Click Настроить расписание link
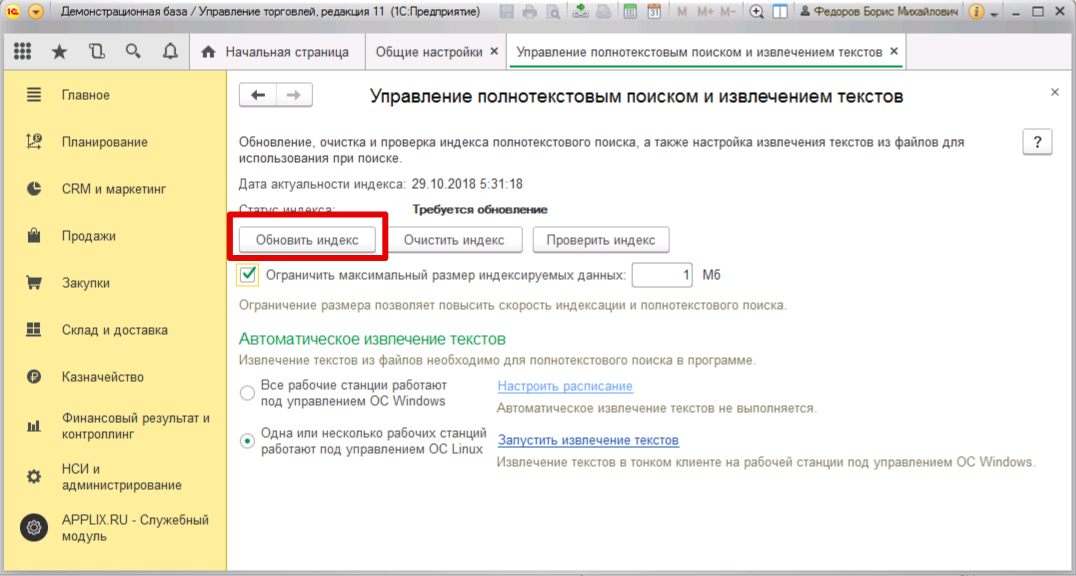The height and width of the screenshot is (576, 1076). pyautogui.click(x=565, y=386)
